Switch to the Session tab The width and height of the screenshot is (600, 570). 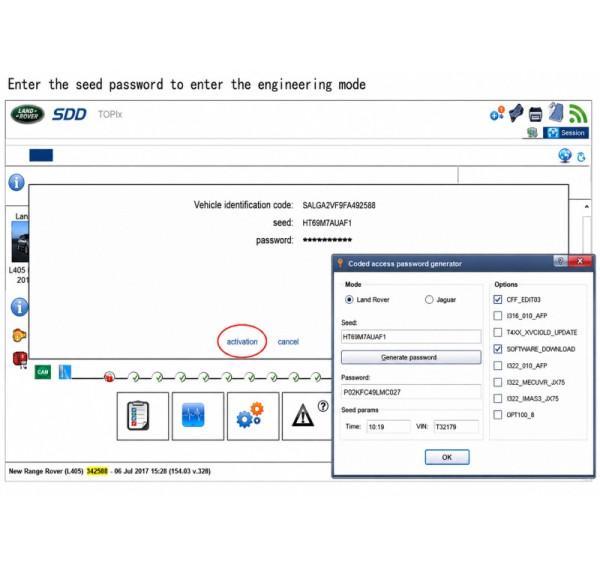(566, 133)
